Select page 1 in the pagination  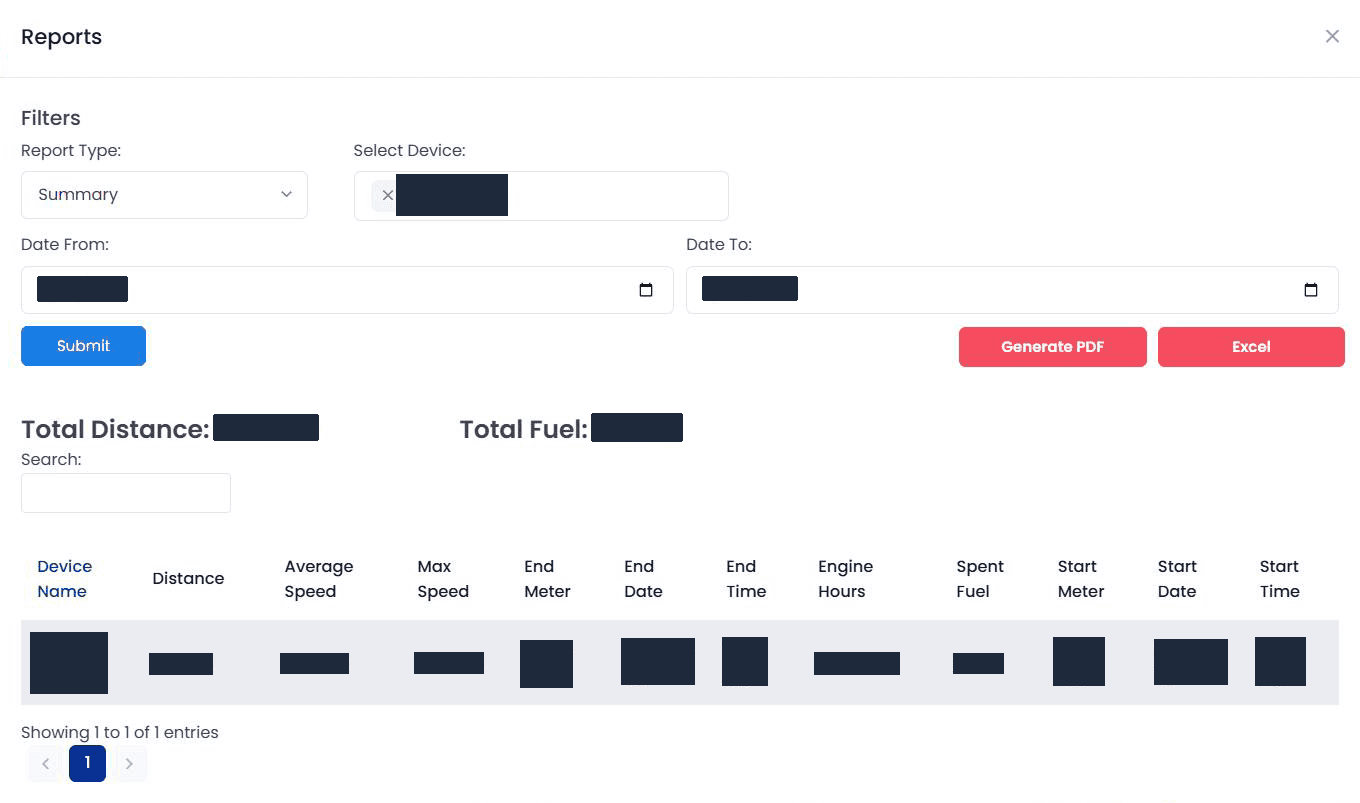pos(87,763)
